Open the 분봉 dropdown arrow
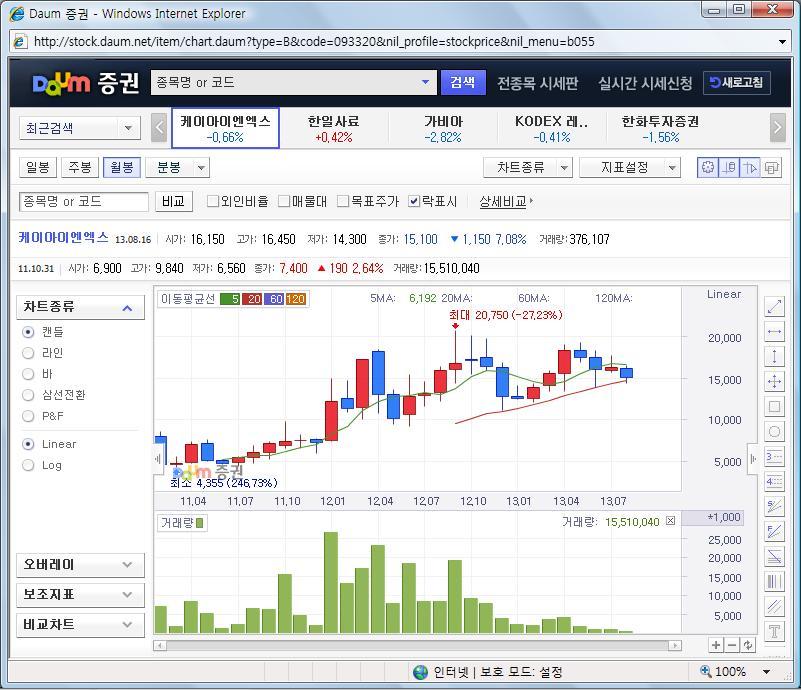This screenshot has height=690, width=801. 201,168
